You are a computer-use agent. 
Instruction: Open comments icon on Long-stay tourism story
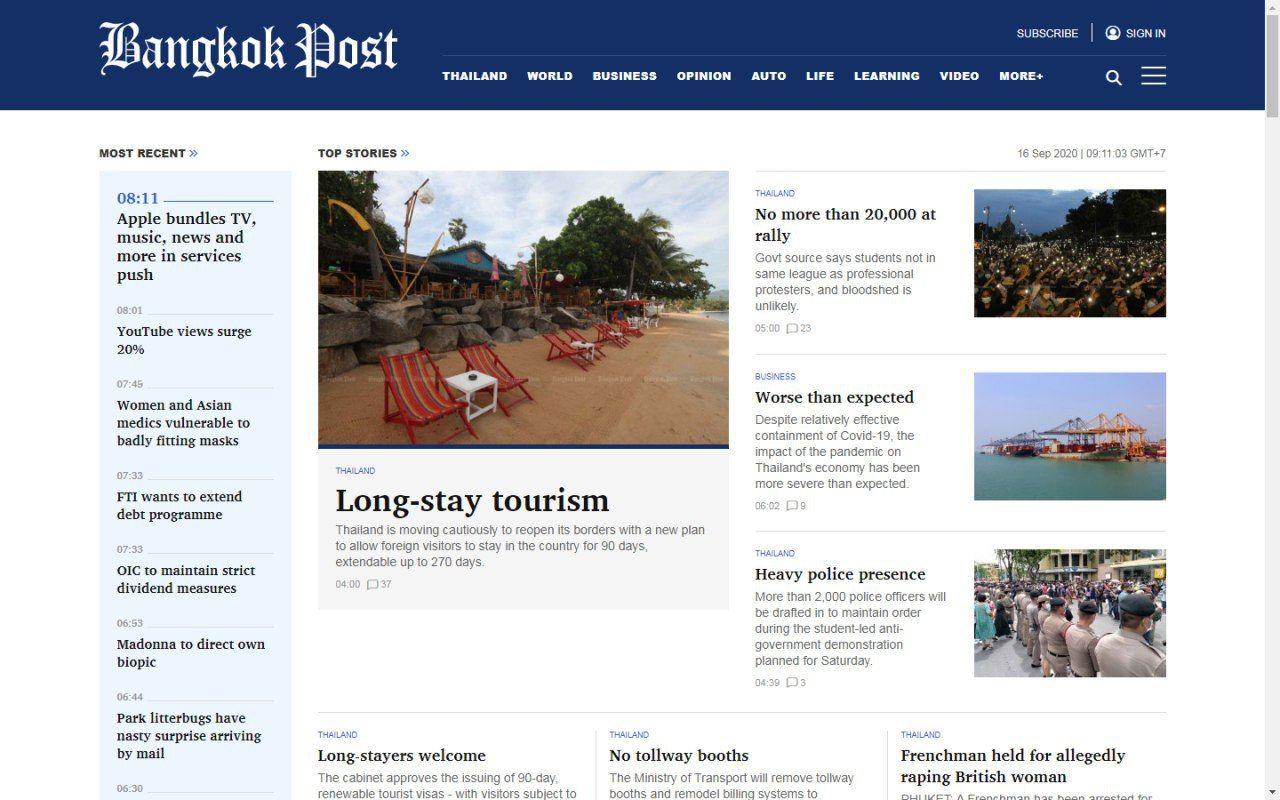(372, 584)
